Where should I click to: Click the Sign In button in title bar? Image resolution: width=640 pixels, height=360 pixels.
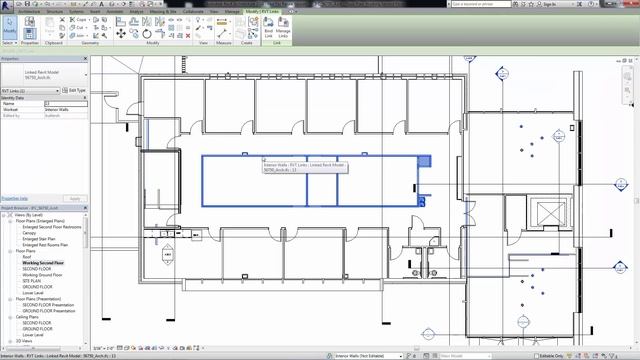pos(547,4)
